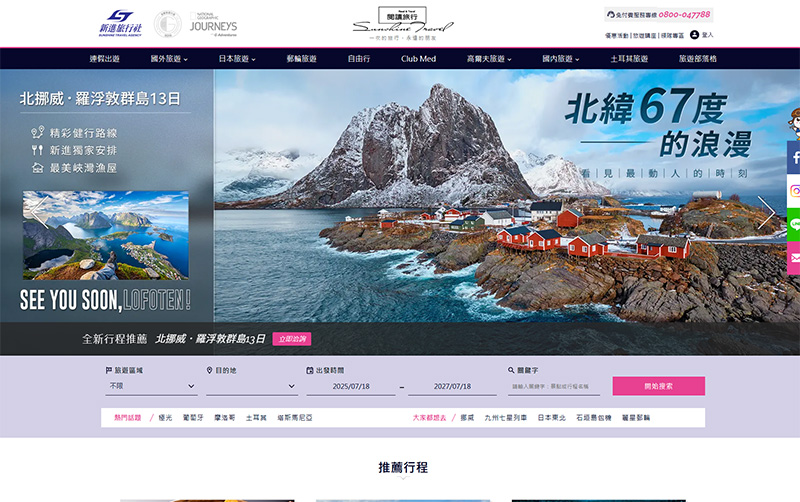Select 土耳其 hot topic link
Screen dimensions: 800x502
point(256,417)
